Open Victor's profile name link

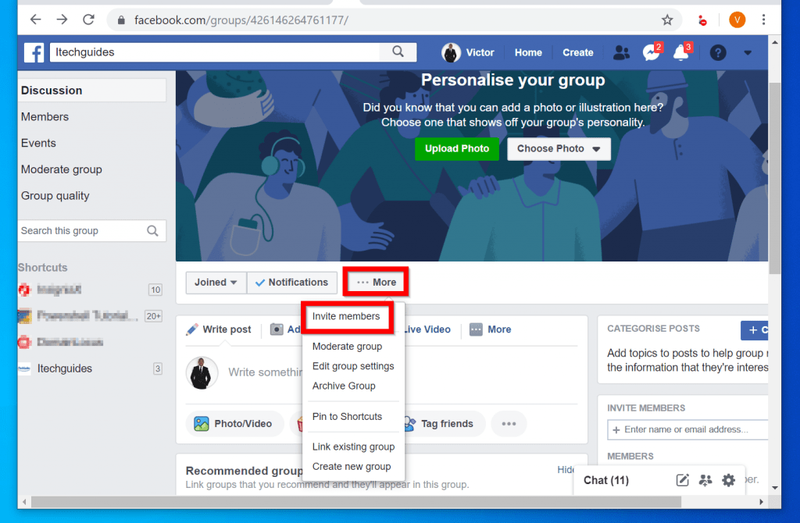tap(480, 53)
